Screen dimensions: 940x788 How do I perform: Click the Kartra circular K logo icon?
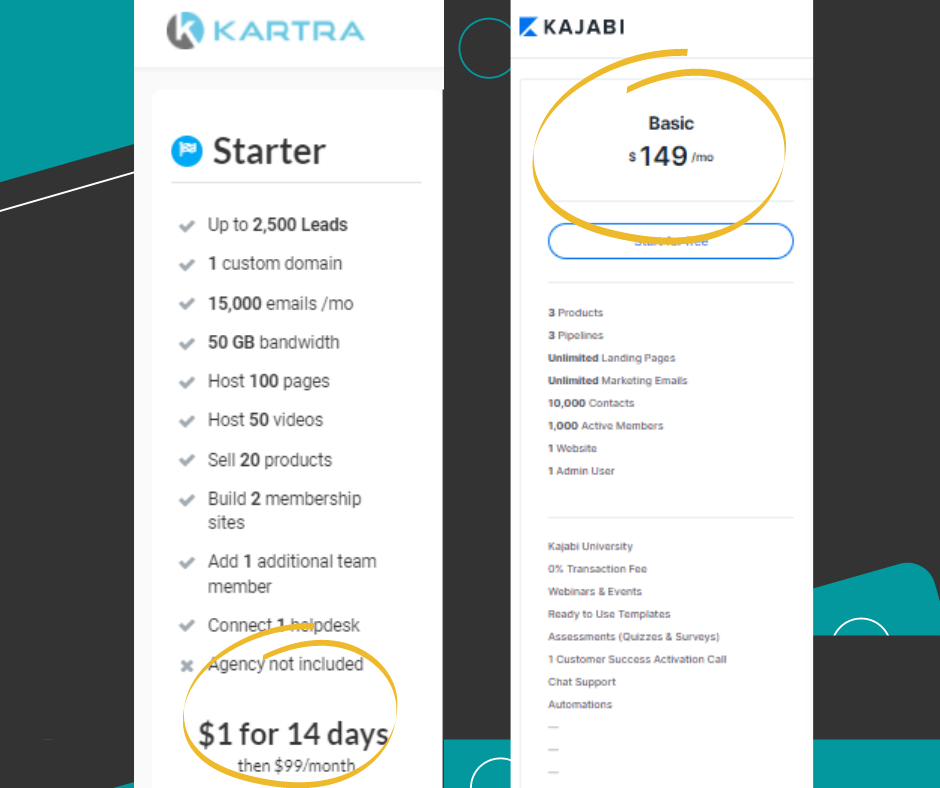185,30
